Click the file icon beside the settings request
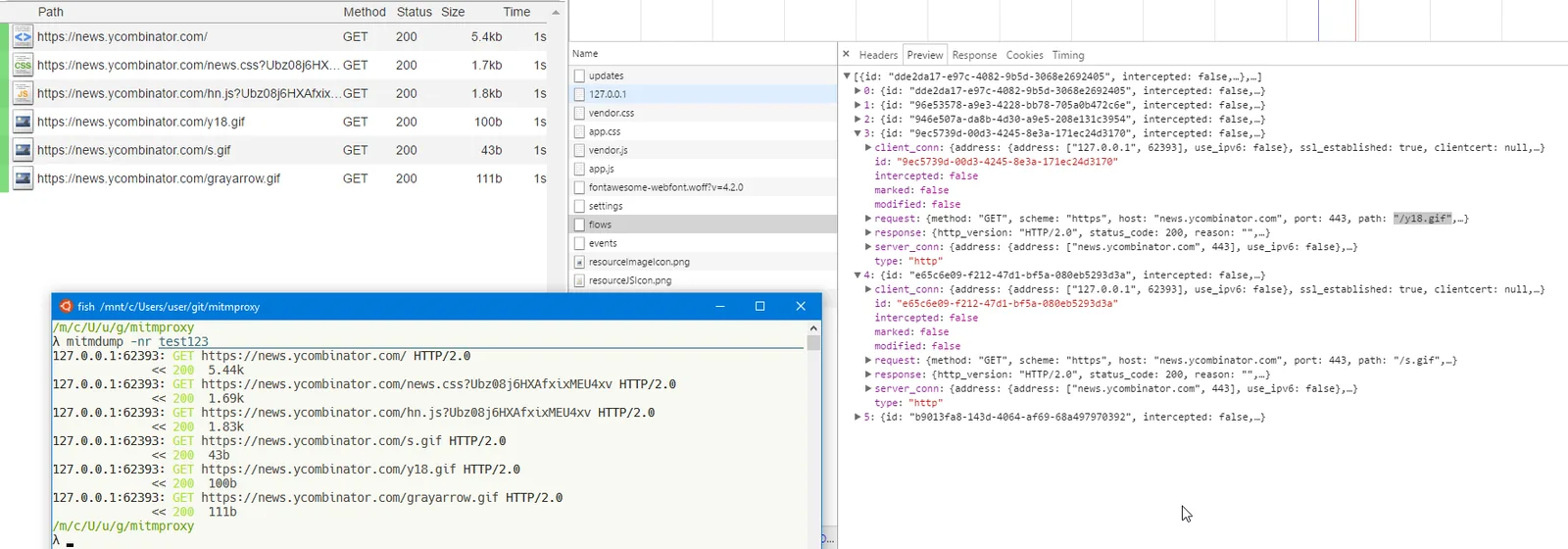This screenshot has width=1568, height=549. [579, 206]
